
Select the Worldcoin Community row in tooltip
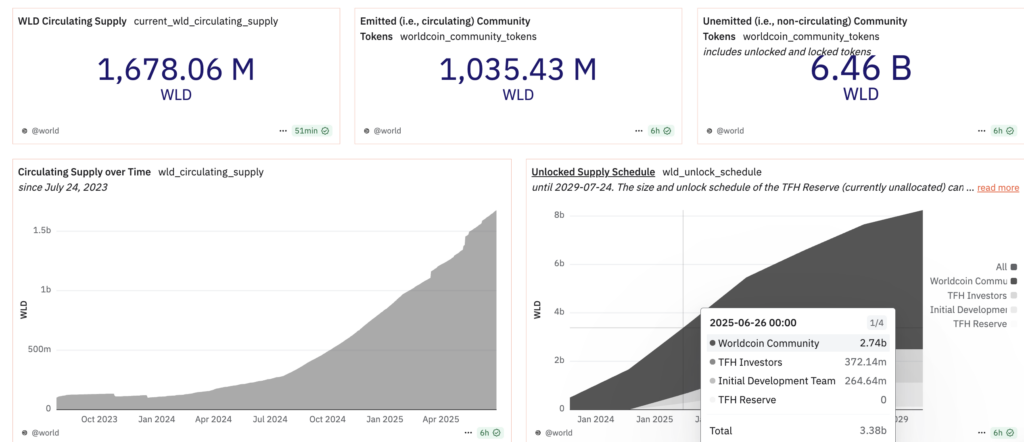[x=797, y=343]
